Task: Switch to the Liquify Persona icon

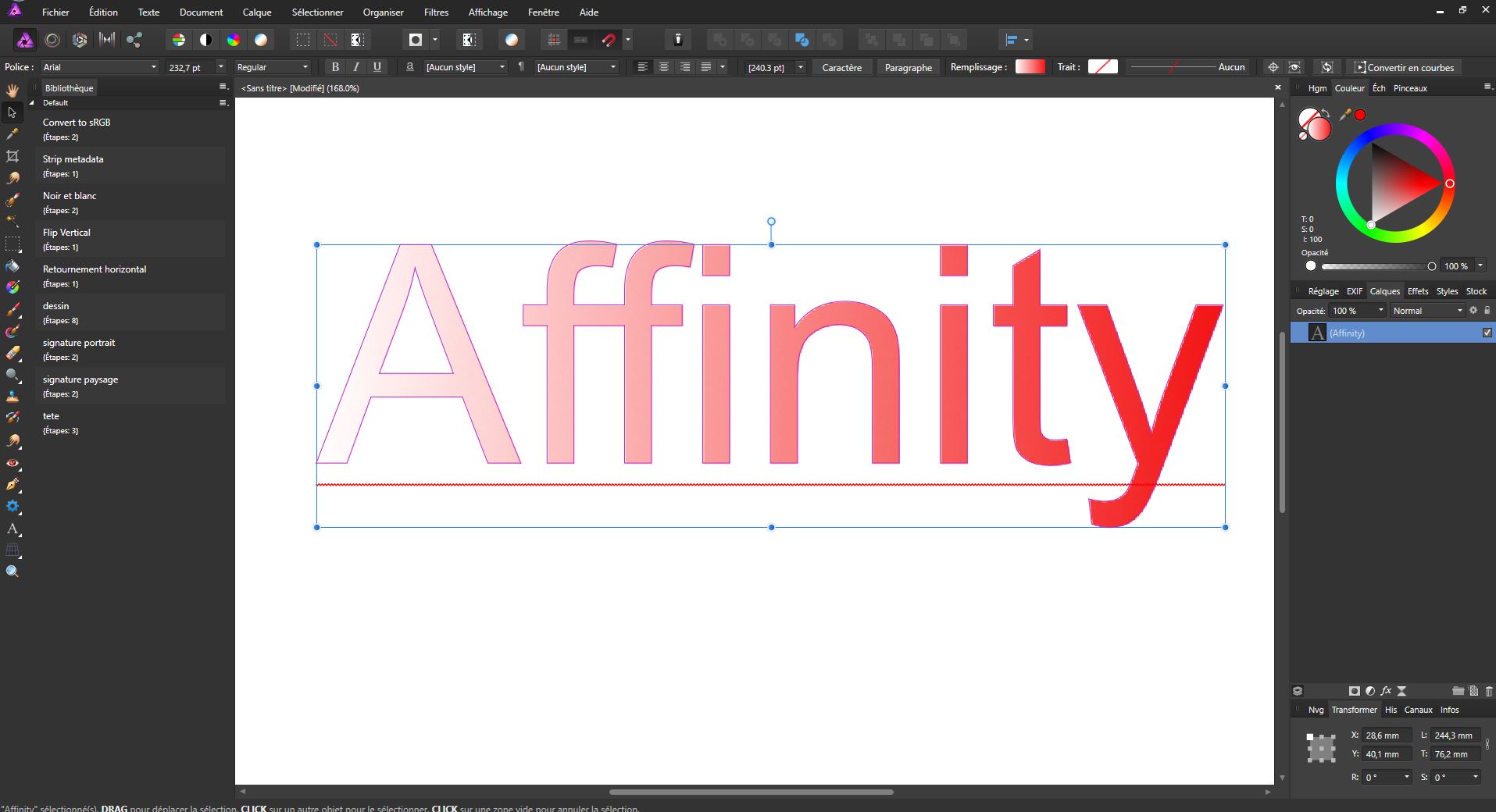Action: [x=52, y=40]
